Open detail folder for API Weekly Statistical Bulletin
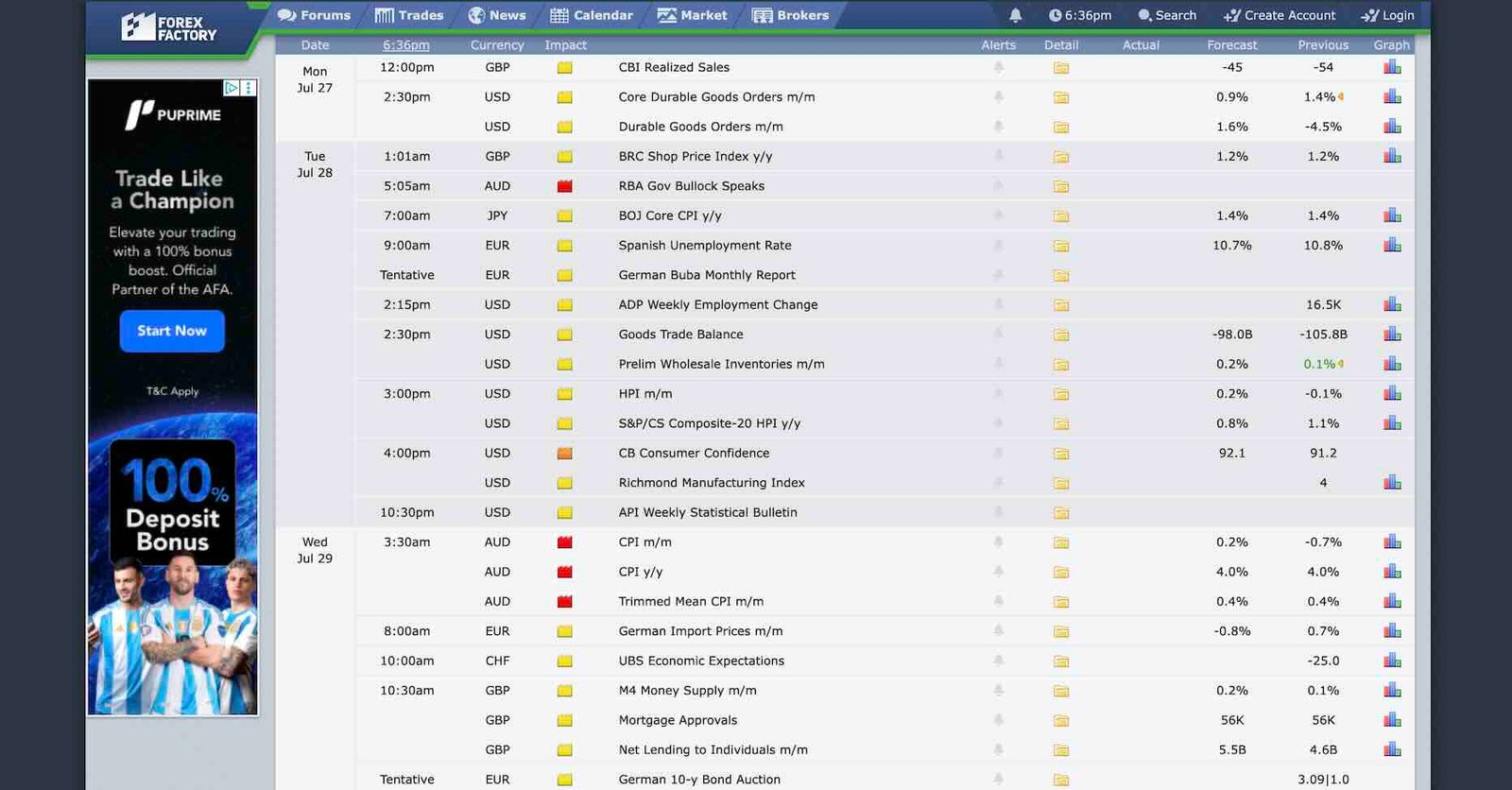Viewport: 1512px width, 790px height. click(1061, 512)
